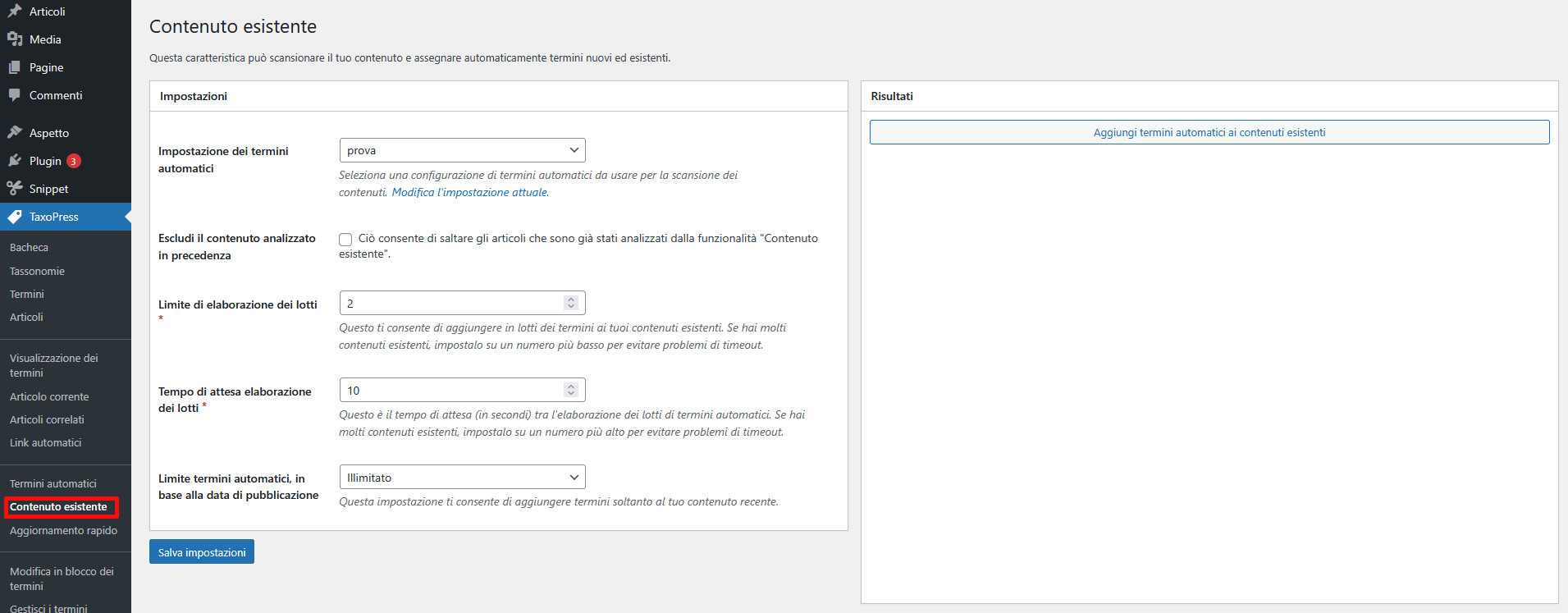1568x613 pixels.
Task: Open Visualizzazione dei termini submenu
Action: (x=54, y=365)
